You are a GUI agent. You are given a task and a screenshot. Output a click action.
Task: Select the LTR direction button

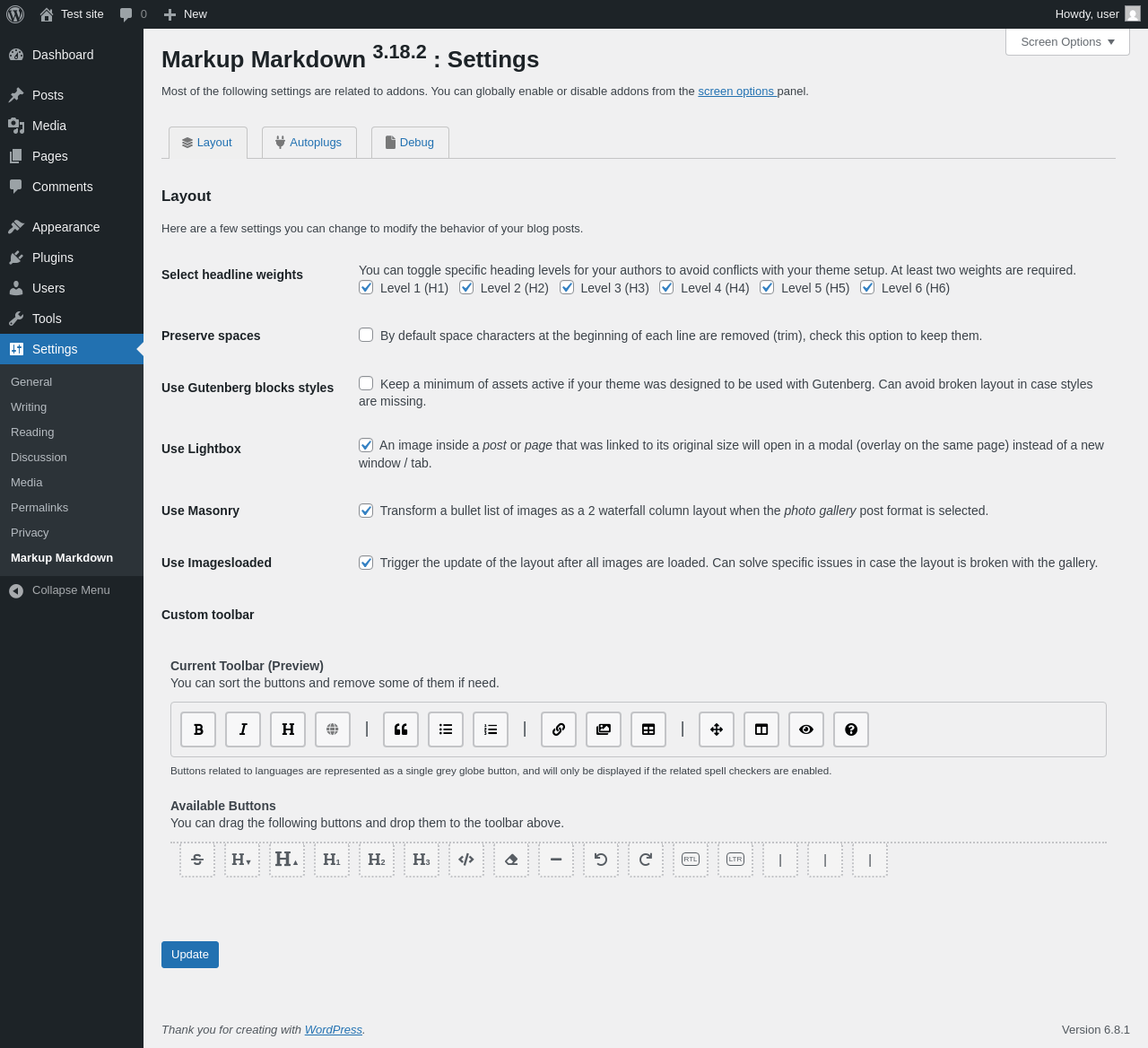pos(735,860)
